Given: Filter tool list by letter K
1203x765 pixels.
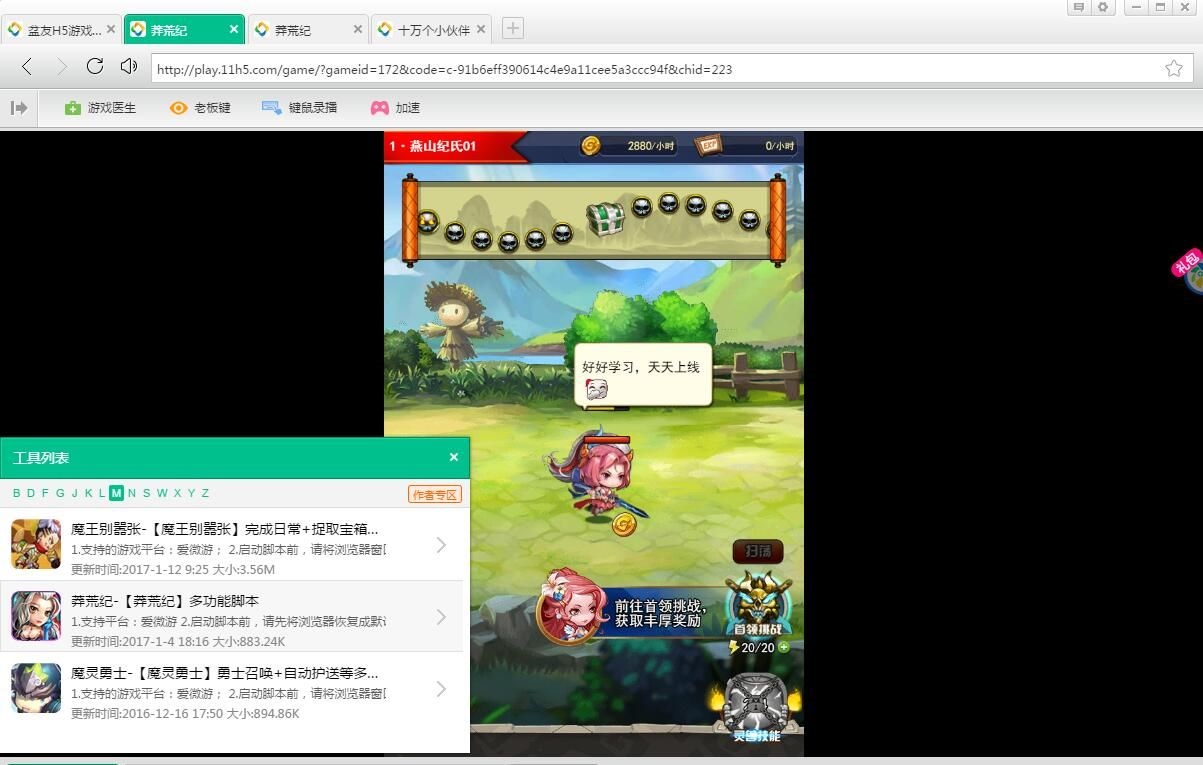Looking at the screenshot, I should pyautogui.click(x=88, y=493).
